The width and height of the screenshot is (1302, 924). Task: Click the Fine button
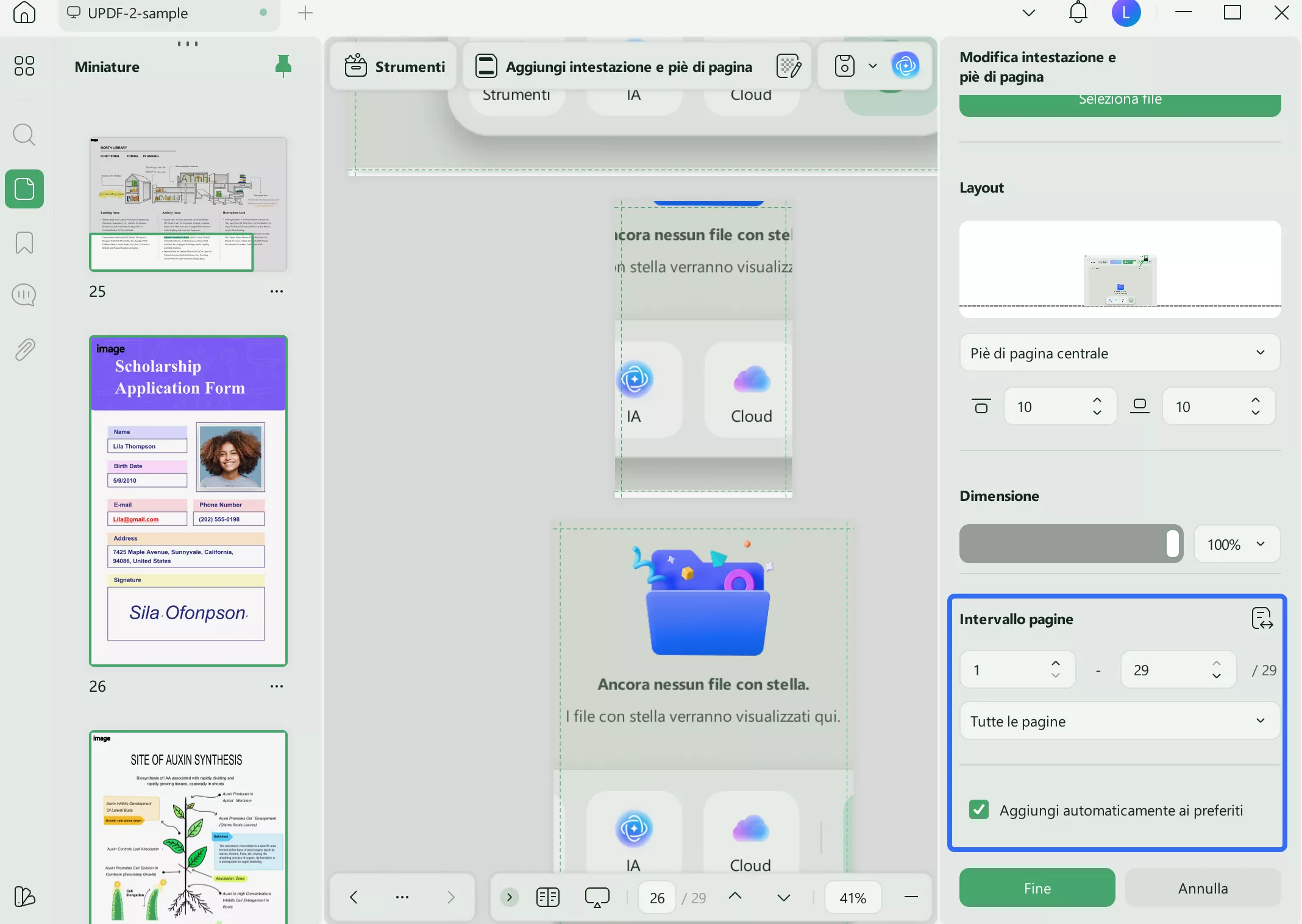pyautogui.click(x=1037, y=888)
